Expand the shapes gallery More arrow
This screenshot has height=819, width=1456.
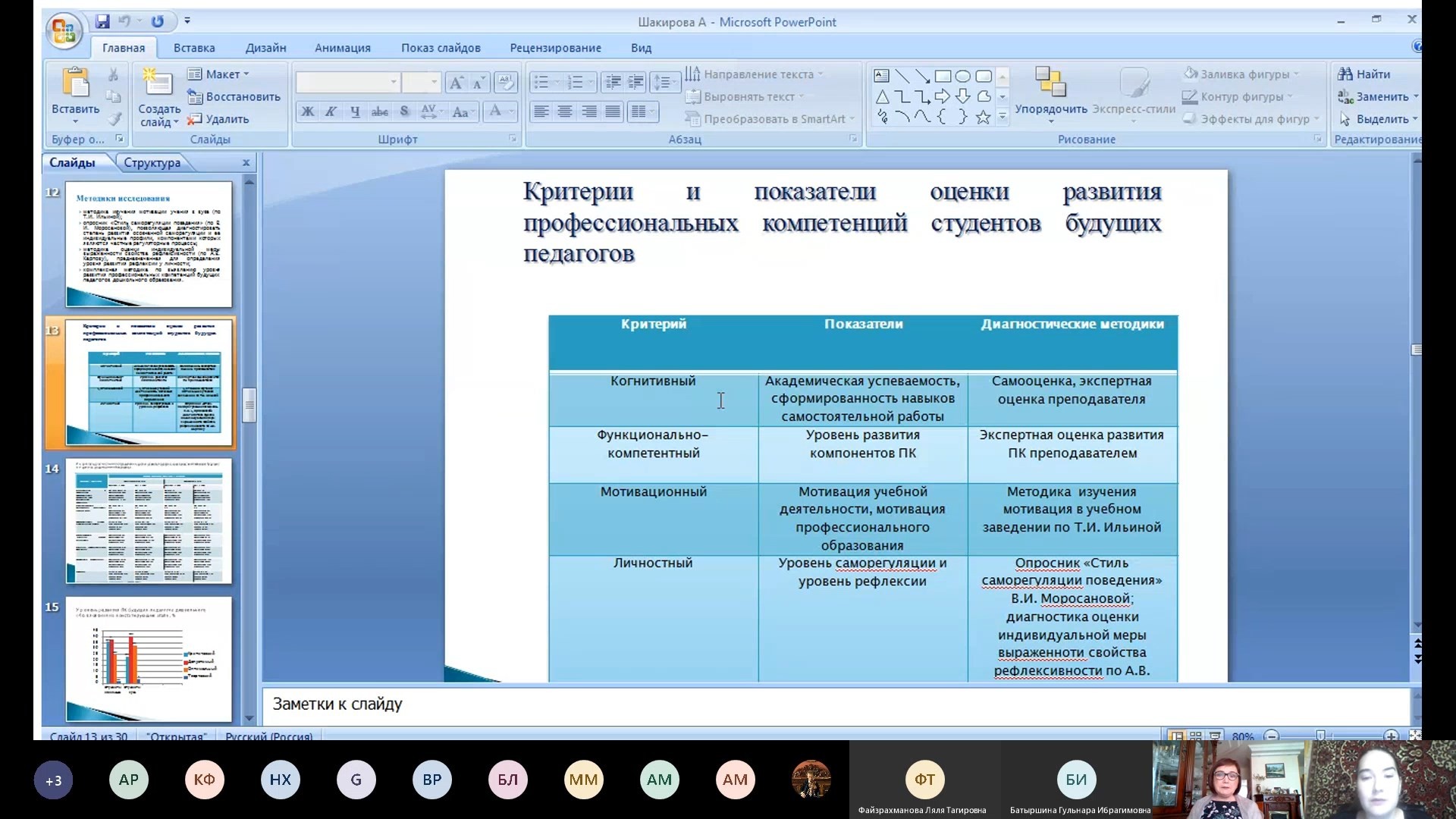pos(1003,117)
